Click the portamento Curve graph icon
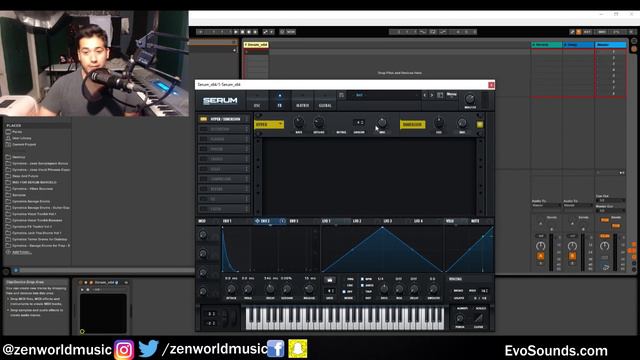 tap(478, 318)
